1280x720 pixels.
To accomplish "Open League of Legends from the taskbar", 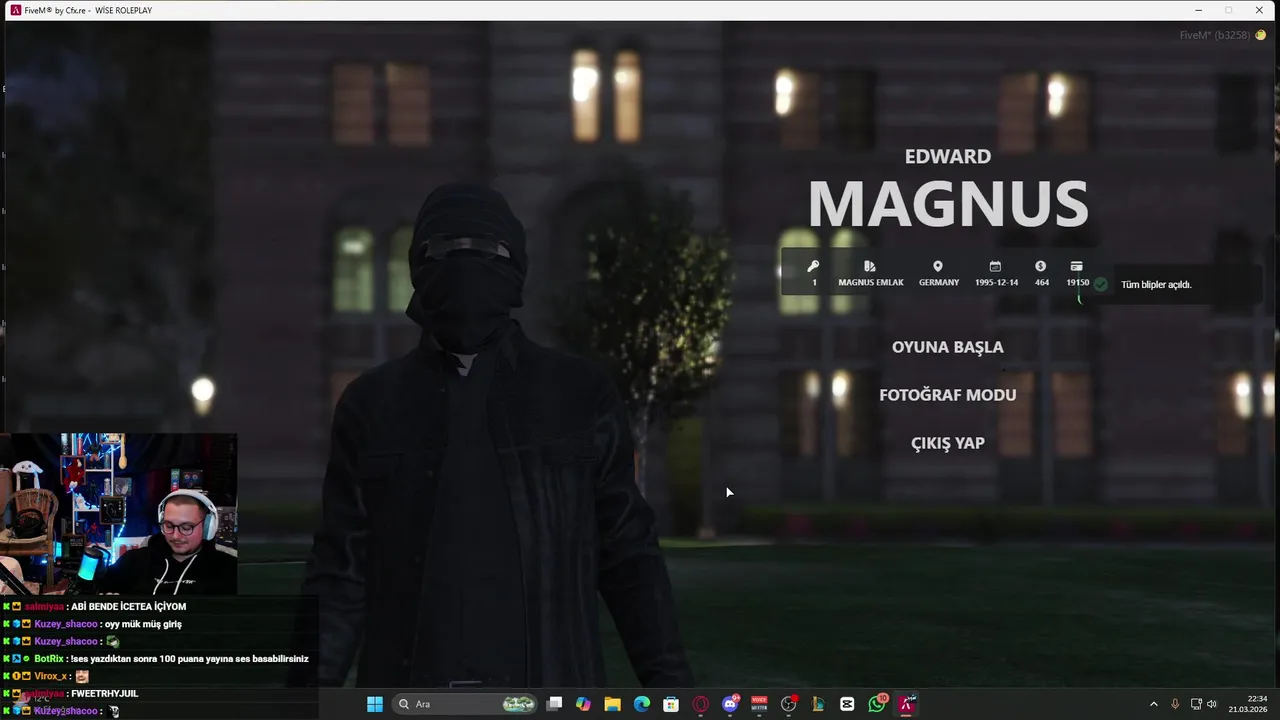I will [818, 704].
